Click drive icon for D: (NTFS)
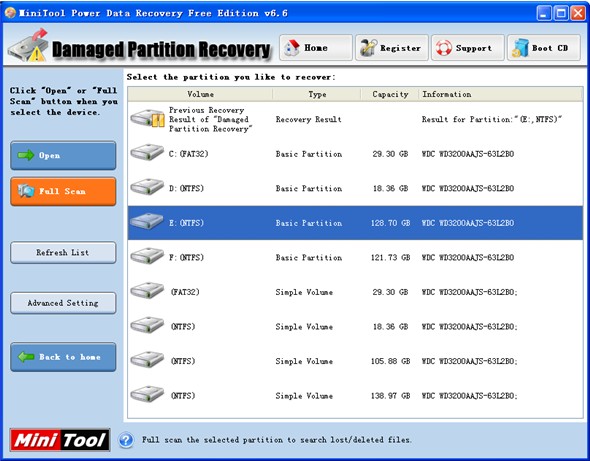Image resolution: width=590 pixels, height=461 pixels. click(x=147, y=187)
